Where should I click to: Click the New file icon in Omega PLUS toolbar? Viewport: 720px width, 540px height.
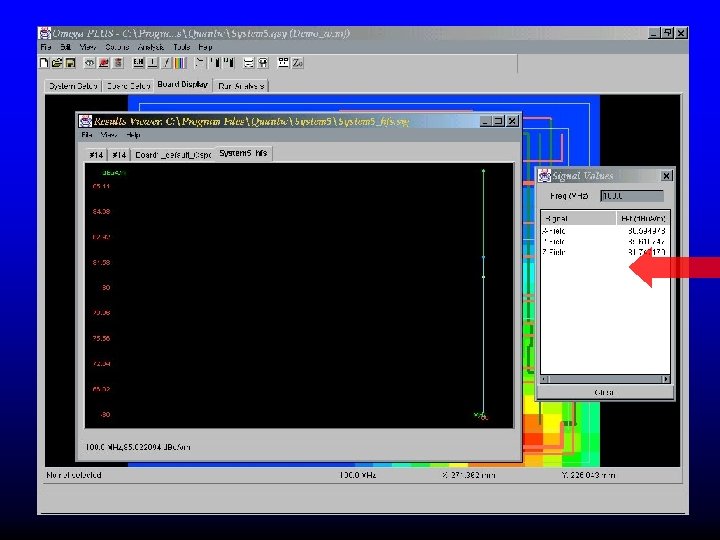tap(44, 63)
